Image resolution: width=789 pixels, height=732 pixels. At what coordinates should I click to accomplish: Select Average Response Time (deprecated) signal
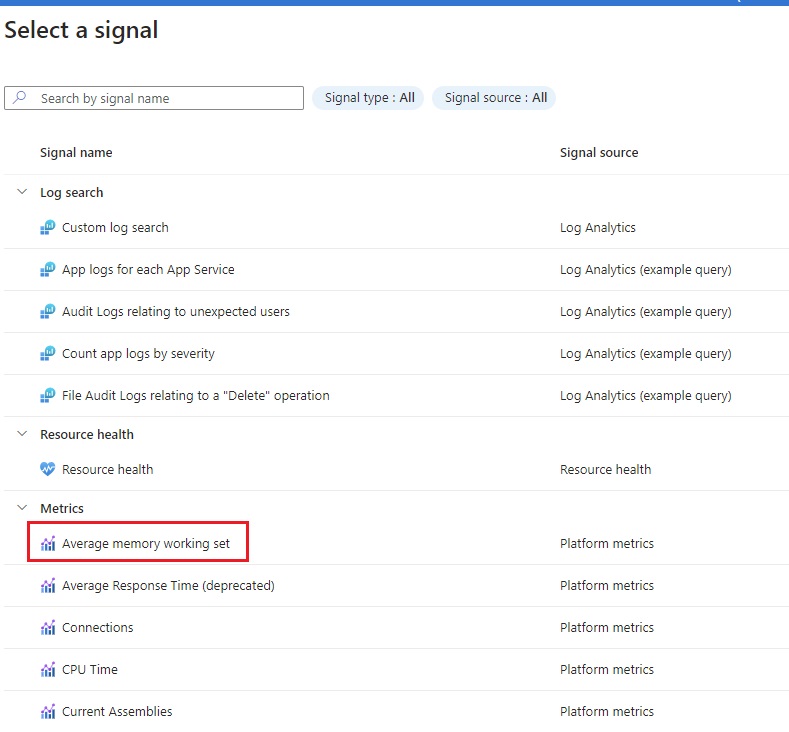coord(169,586)
